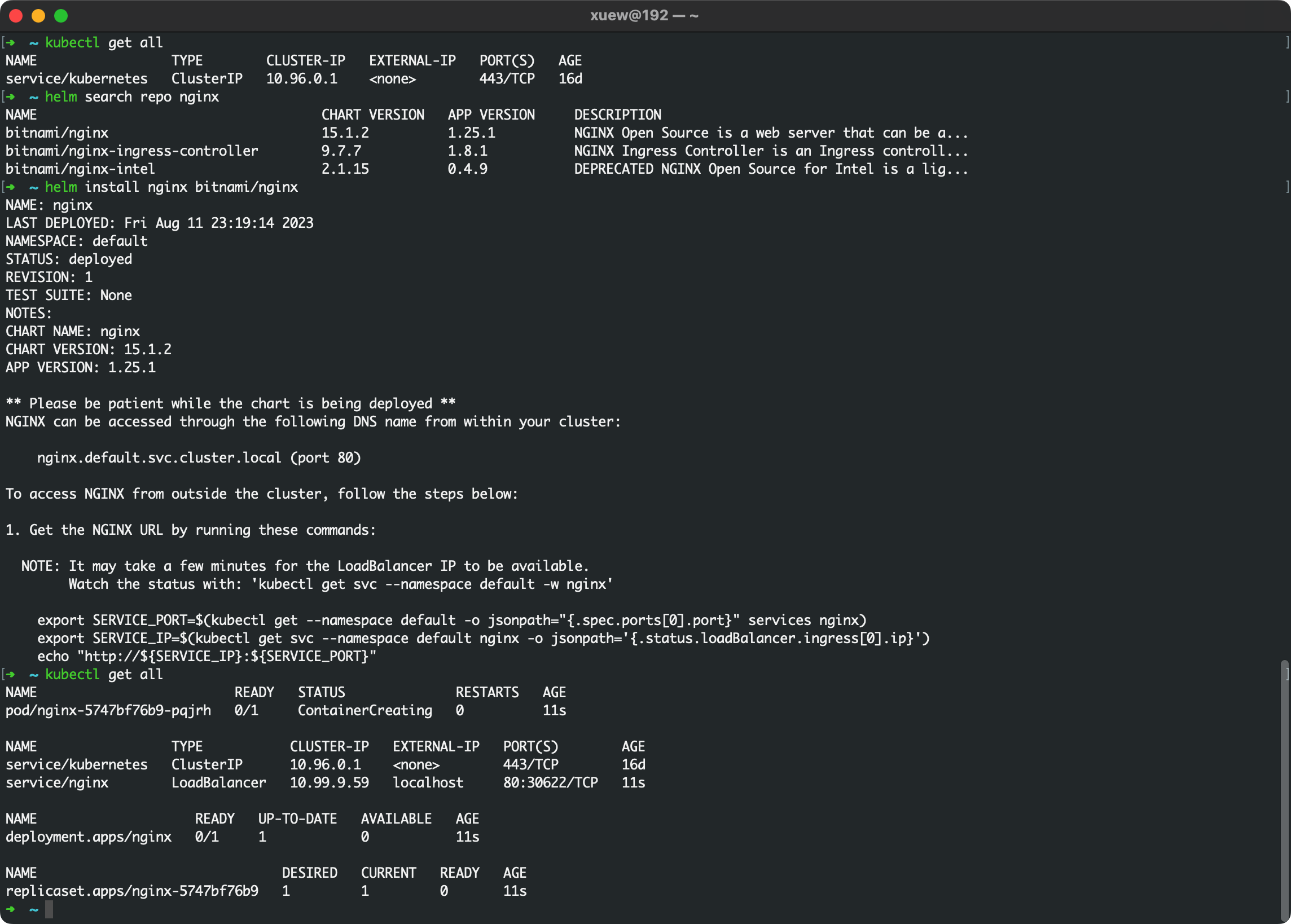The image size is (1291, 924).
Task: Click the red close window button
Action: click(x=16, y=16)
